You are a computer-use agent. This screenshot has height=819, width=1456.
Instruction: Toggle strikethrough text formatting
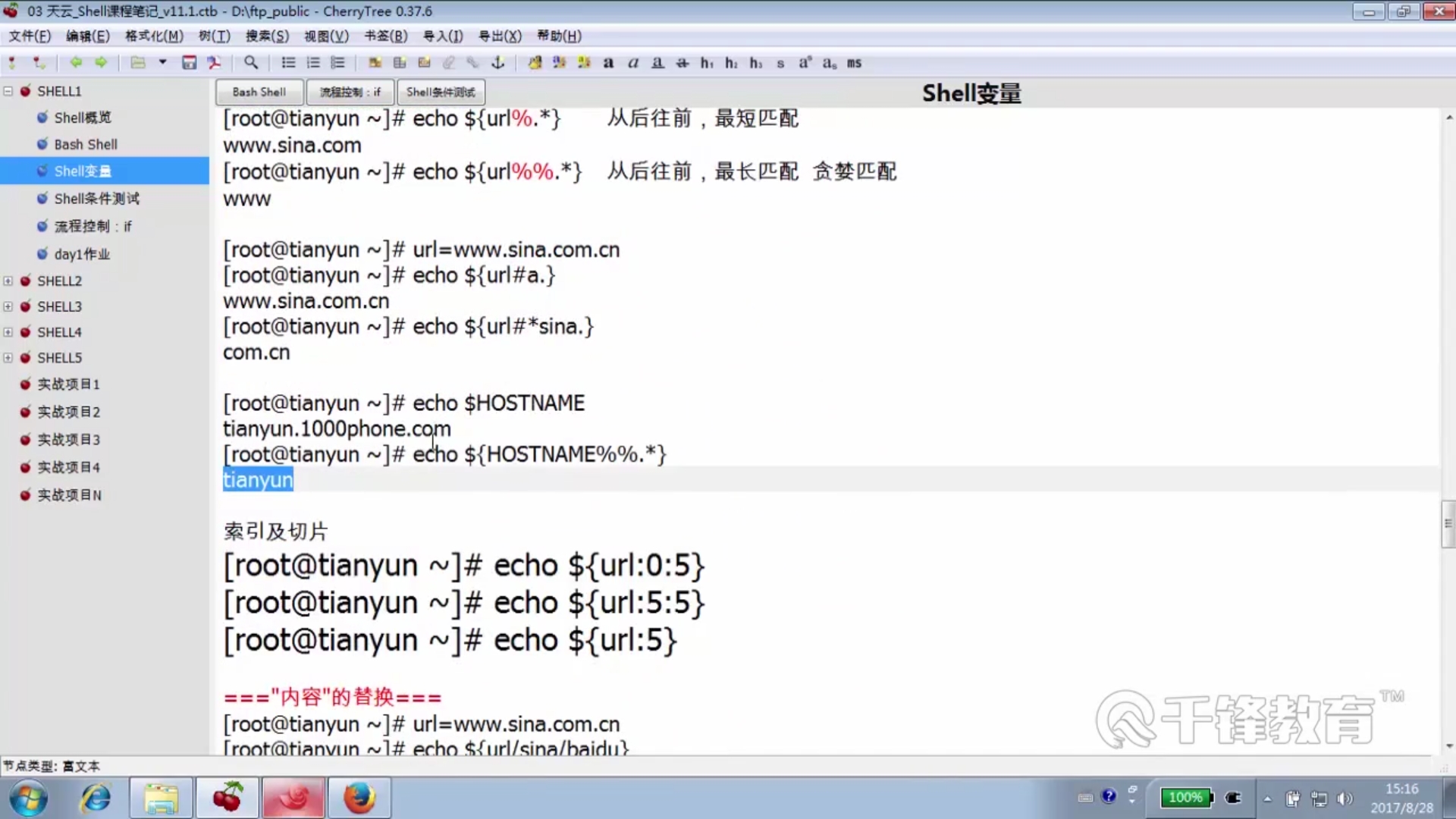682,63
